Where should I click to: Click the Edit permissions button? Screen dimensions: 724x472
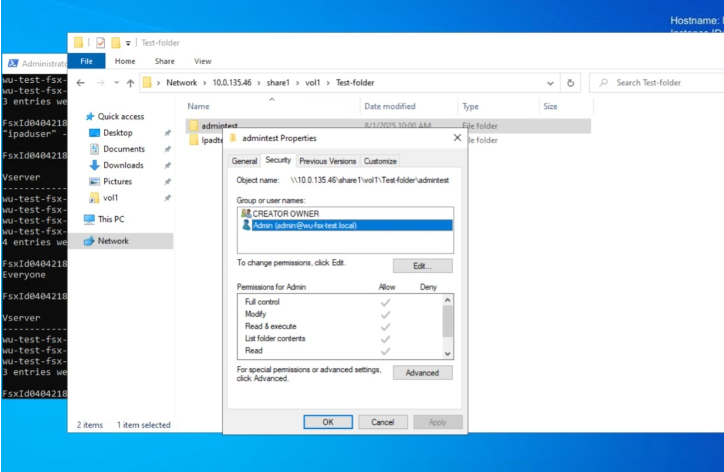[422, 266]
